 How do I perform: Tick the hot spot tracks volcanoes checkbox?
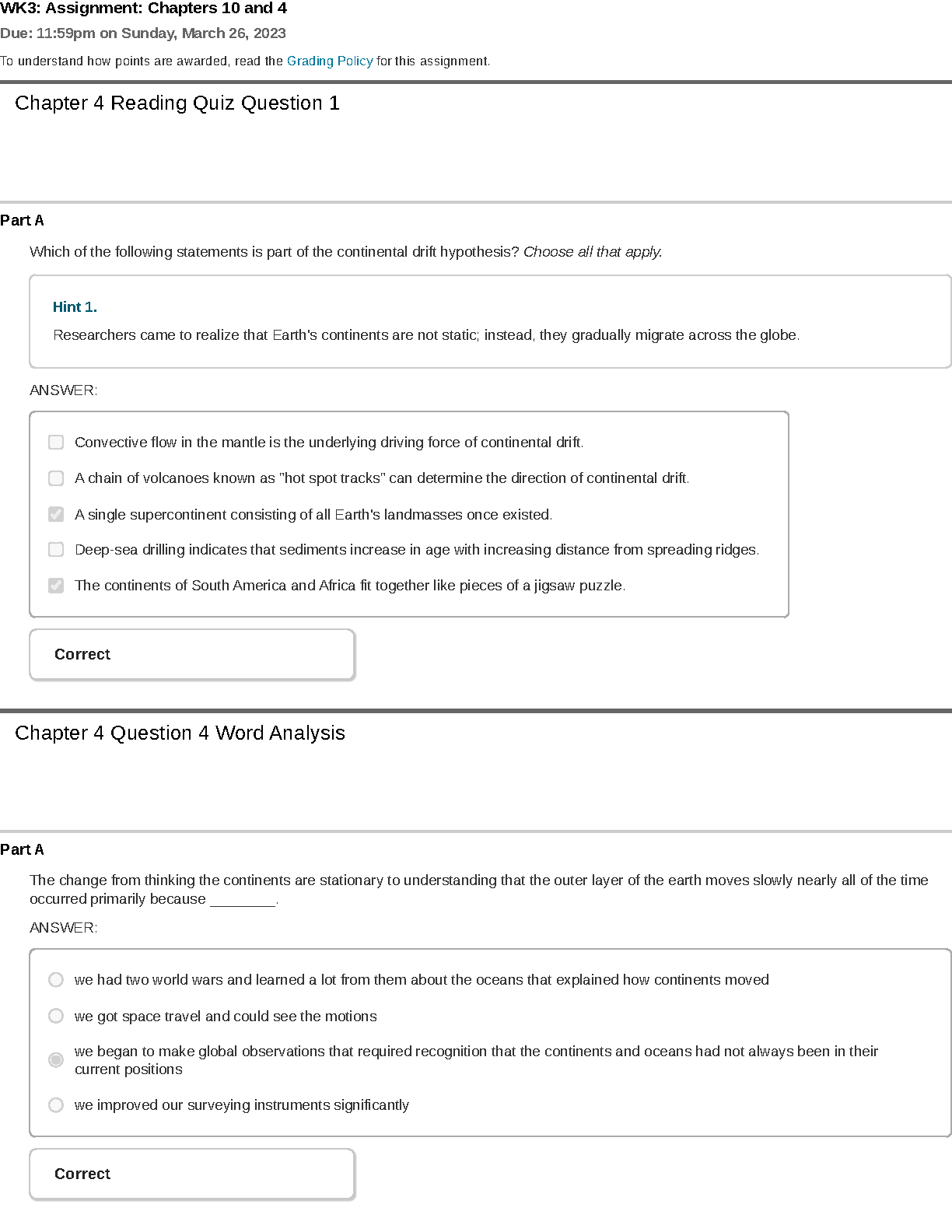pyautogui.click(x=56, y=478)
